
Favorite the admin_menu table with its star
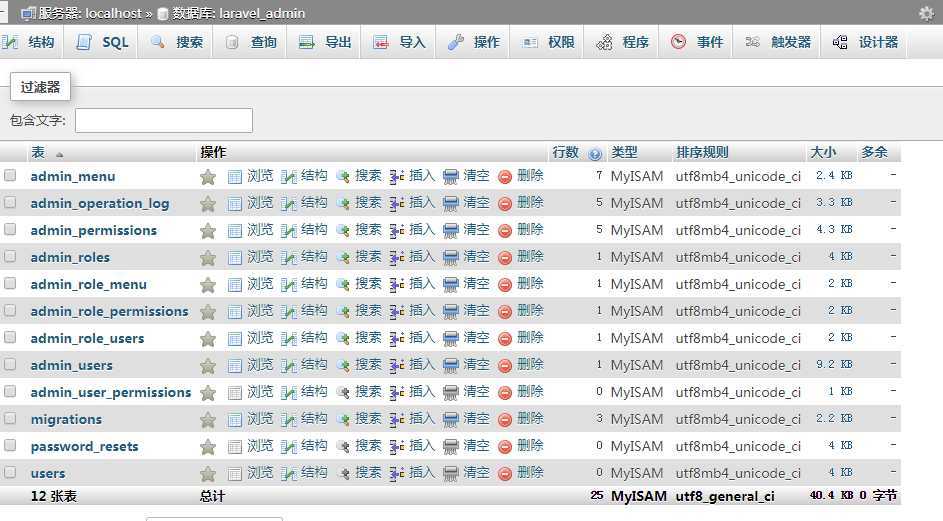208,177
